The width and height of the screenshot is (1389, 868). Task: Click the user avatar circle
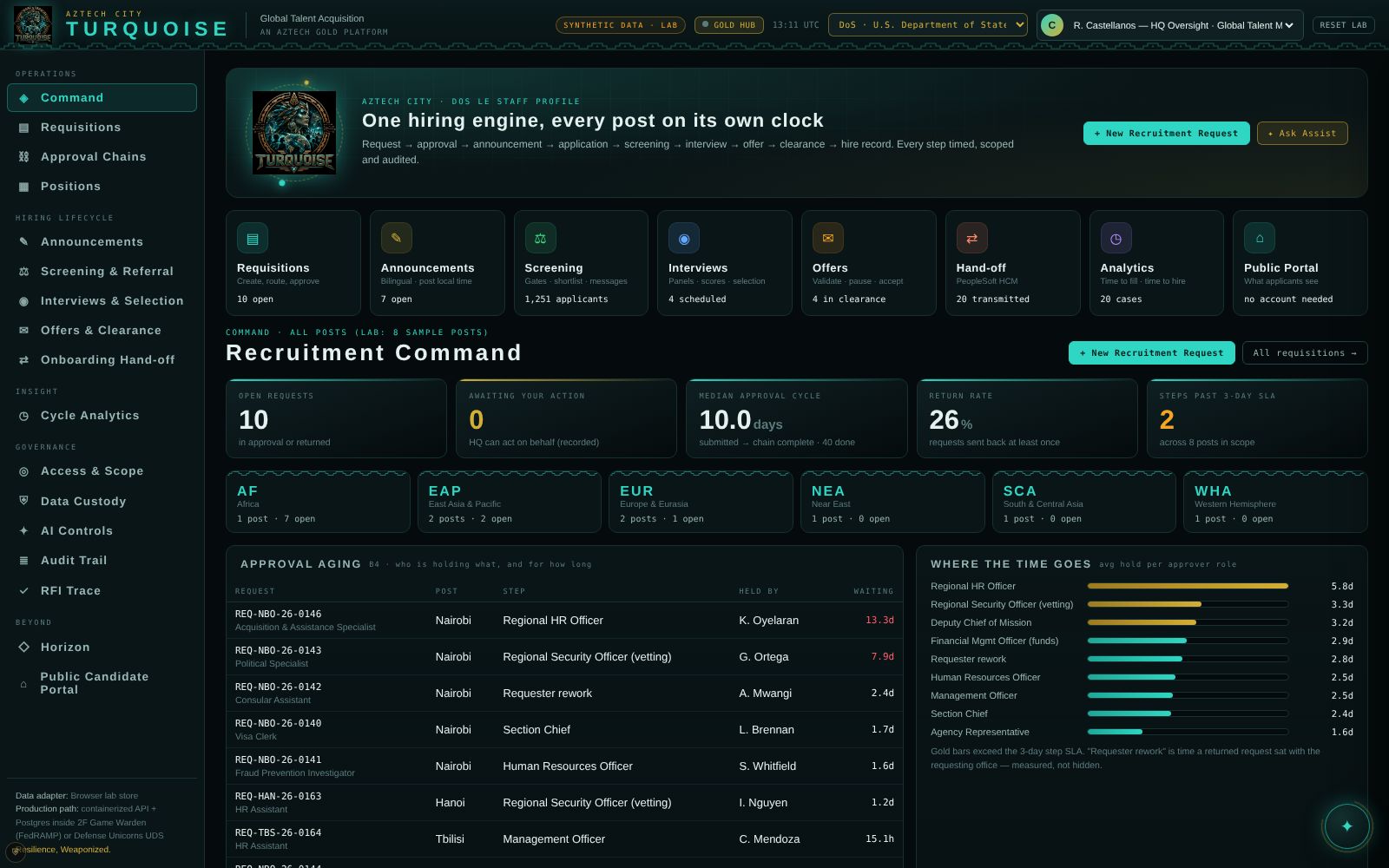click(1052, 25)
